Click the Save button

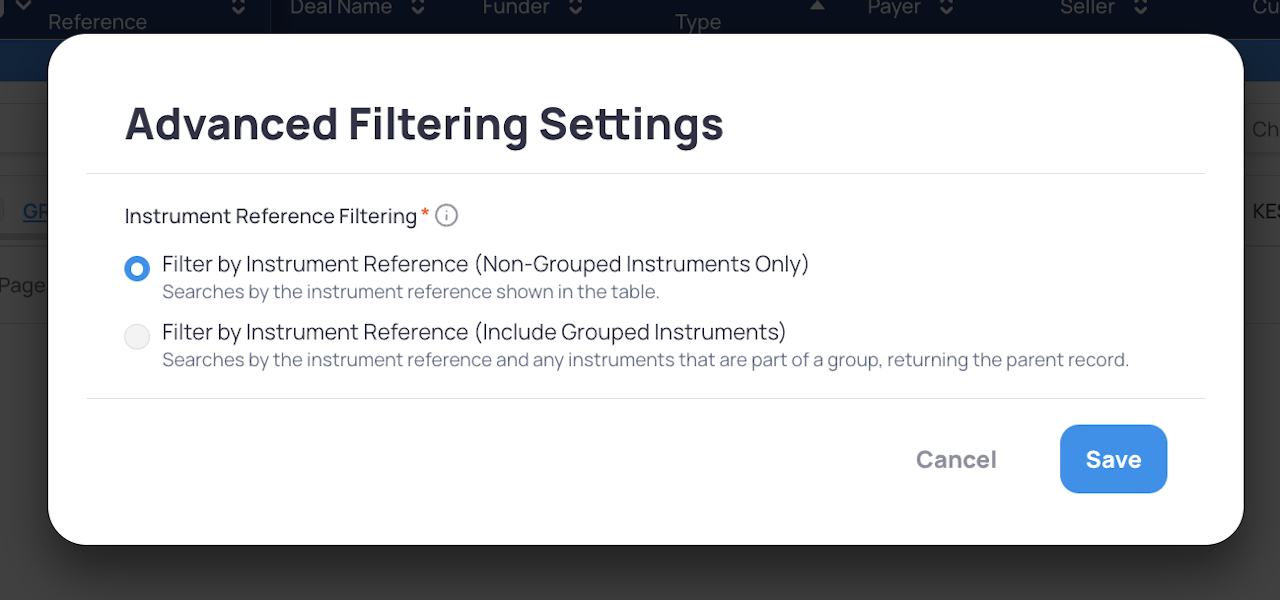(x=1113, y=459)
